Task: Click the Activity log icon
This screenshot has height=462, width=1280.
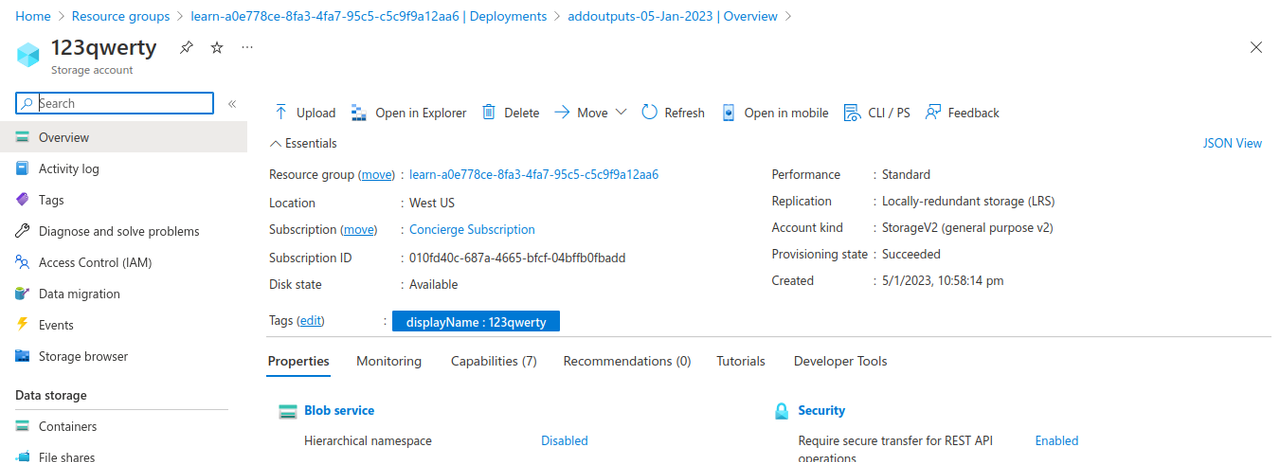Action: [23, 168]
